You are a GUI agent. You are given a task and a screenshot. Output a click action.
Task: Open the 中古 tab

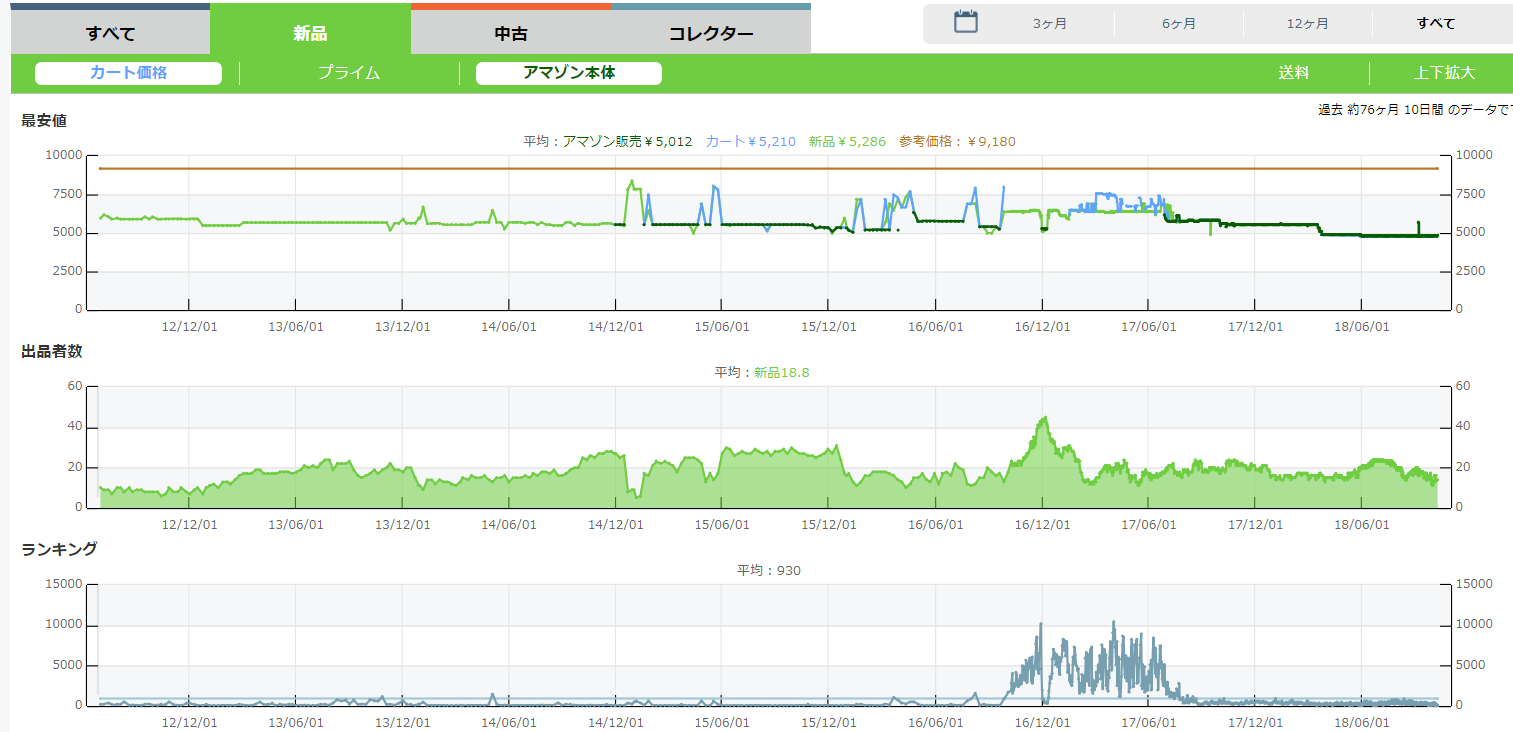[x=511, y=32]
